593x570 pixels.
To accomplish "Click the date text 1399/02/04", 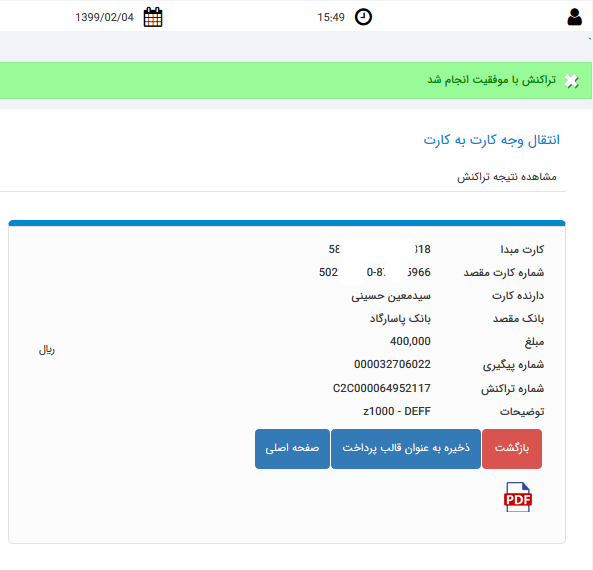I will (104, 17).
